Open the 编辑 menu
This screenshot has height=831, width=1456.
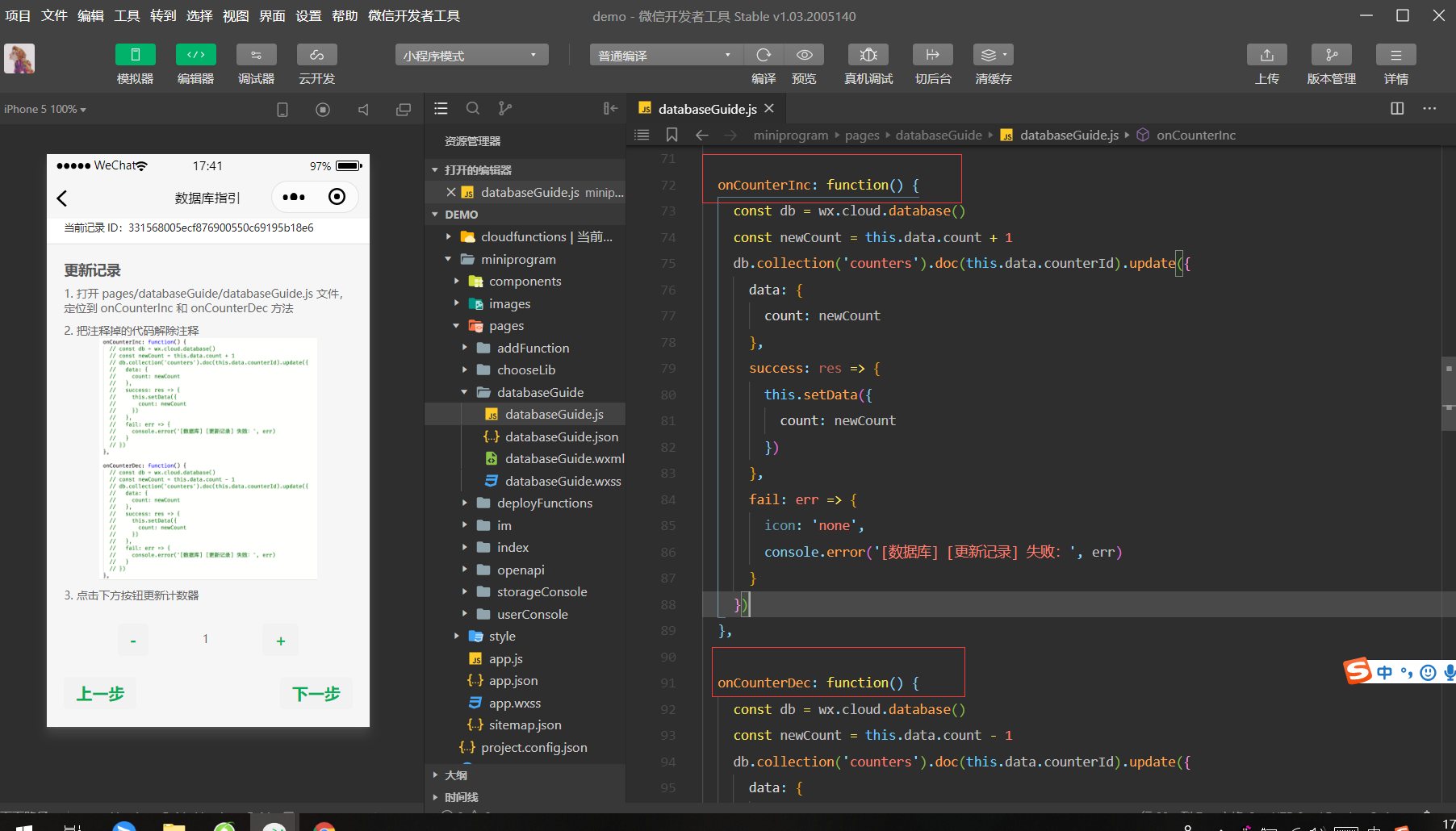tap(90, 16)
